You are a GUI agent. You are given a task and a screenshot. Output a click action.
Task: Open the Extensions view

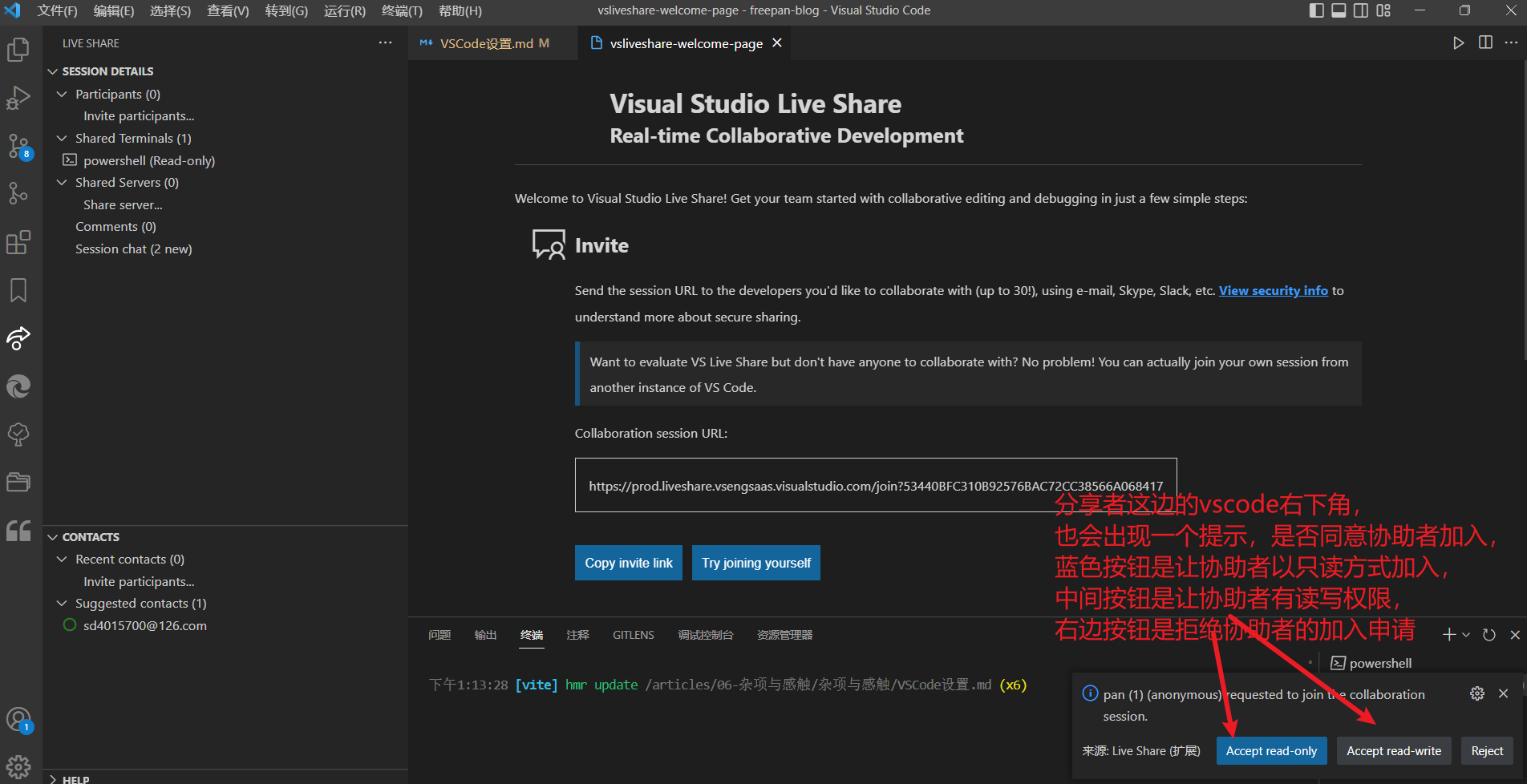click(18, 242)
